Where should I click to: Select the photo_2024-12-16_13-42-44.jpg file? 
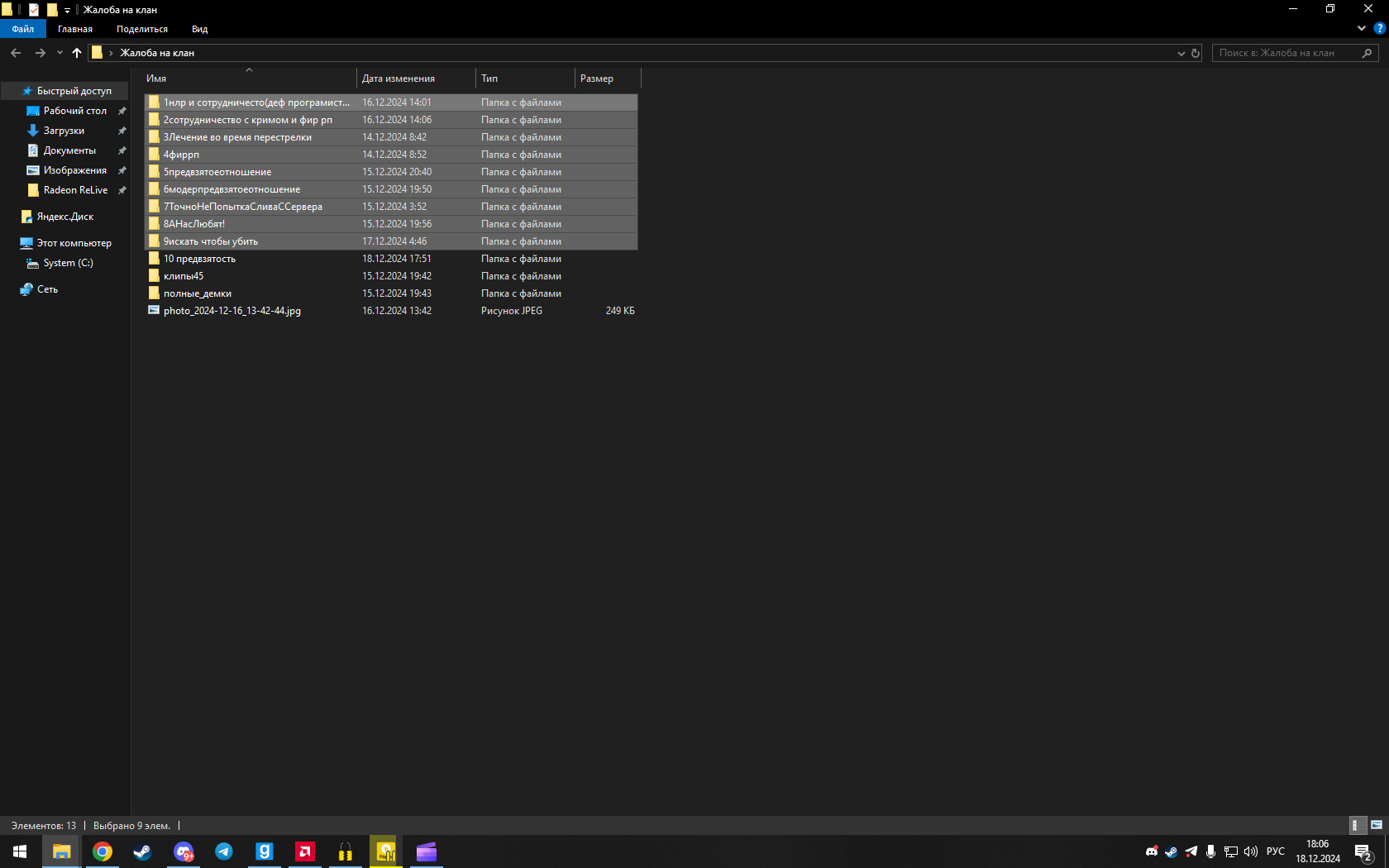tap(232, 311)
